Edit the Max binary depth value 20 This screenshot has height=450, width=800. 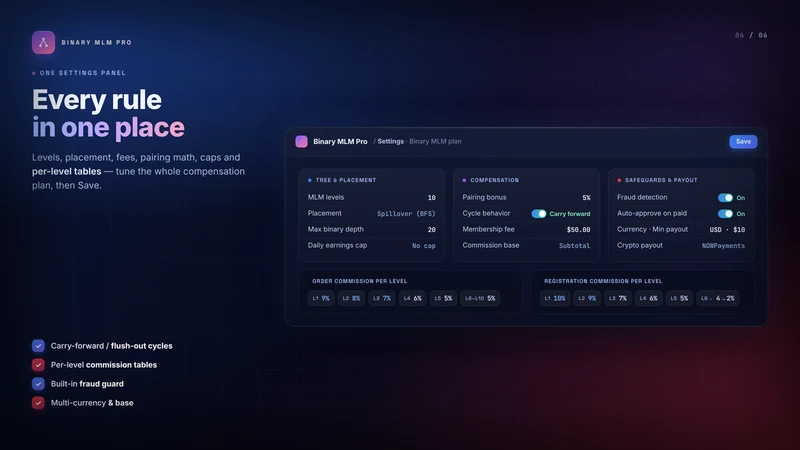pyautogui.click(x=432, y=230)
